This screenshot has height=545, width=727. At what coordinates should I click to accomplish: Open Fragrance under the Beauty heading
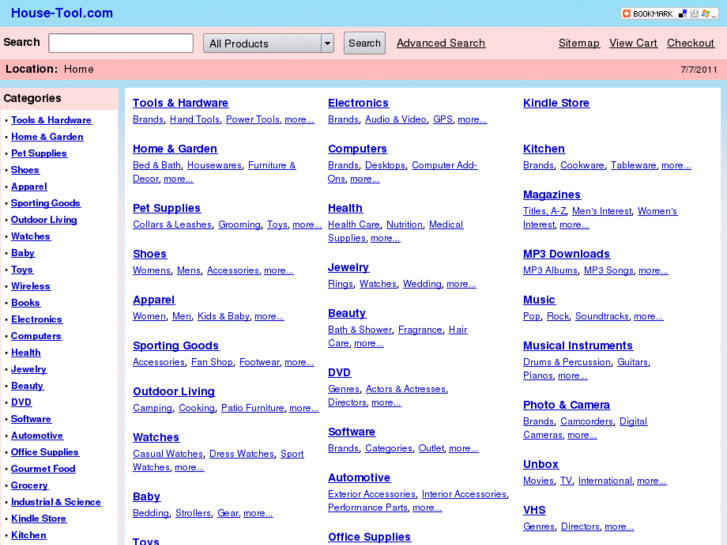point(420,330)
